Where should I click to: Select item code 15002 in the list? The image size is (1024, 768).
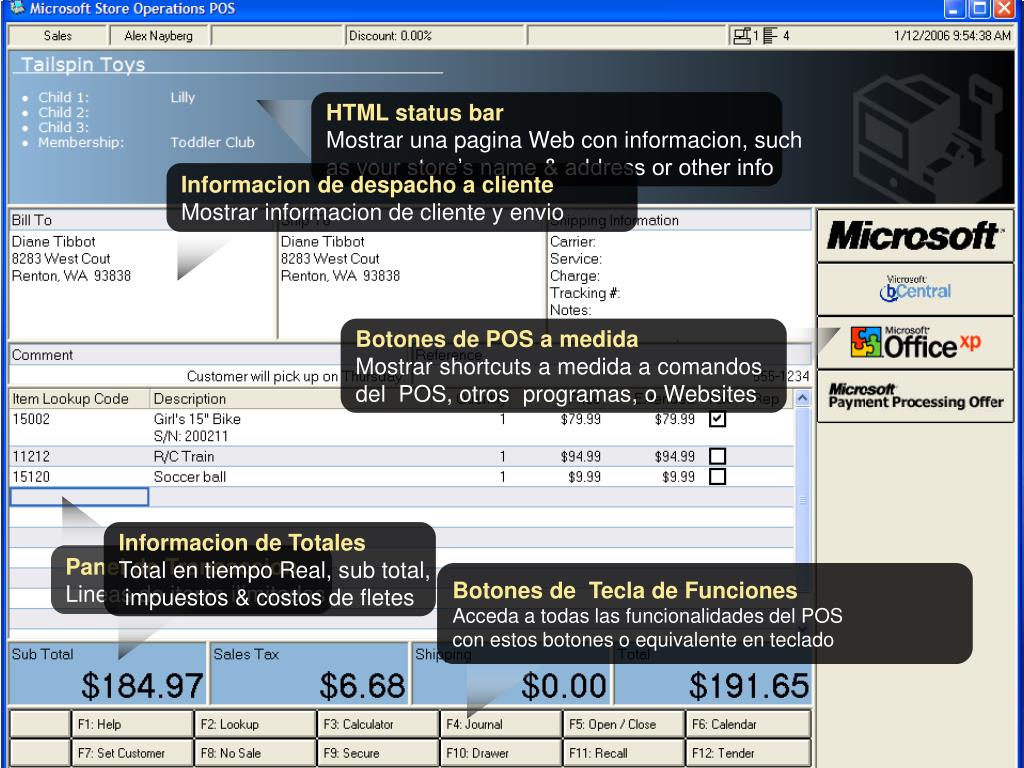coord(31,419)
